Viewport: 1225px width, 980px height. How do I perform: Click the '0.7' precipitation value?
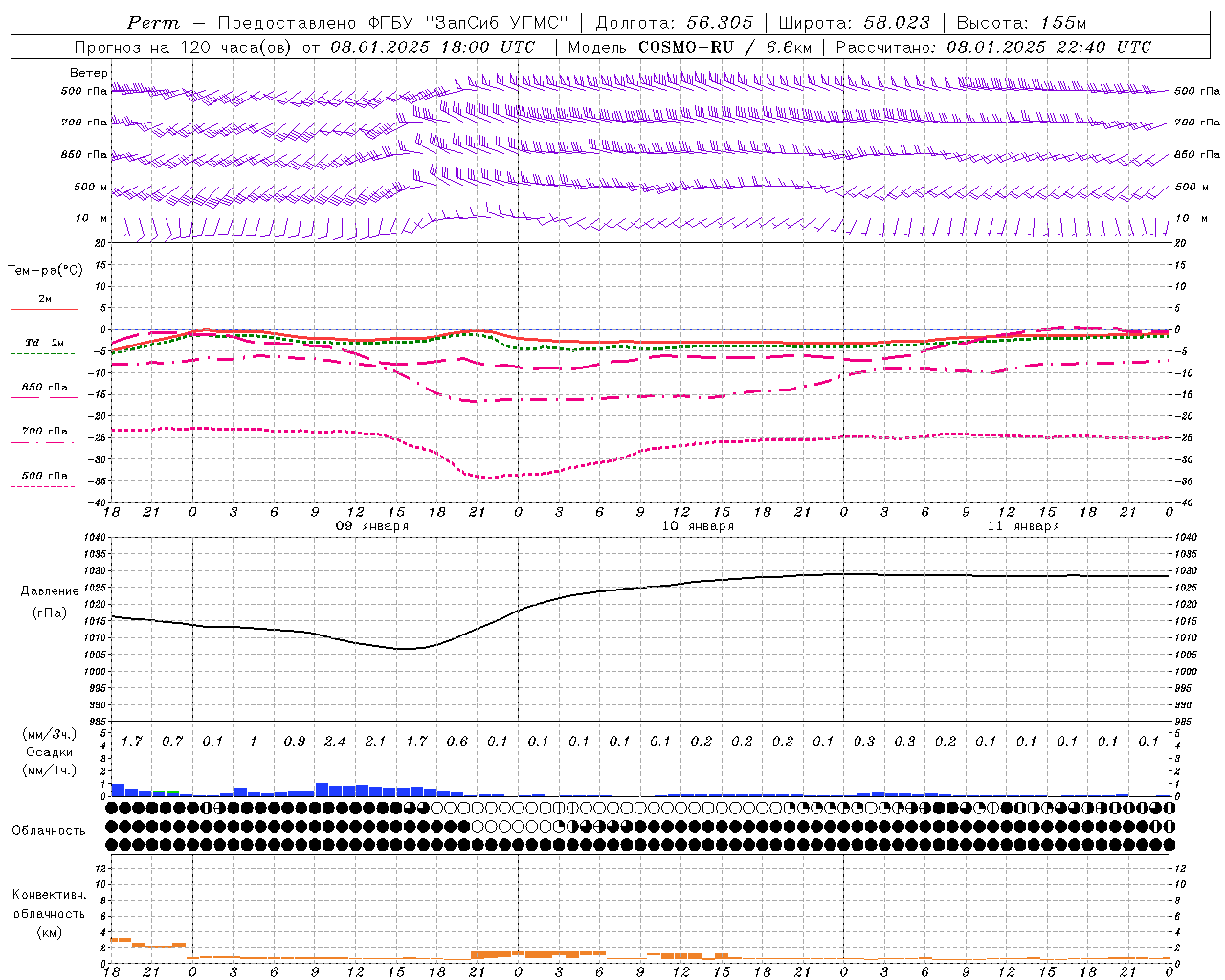172,741
